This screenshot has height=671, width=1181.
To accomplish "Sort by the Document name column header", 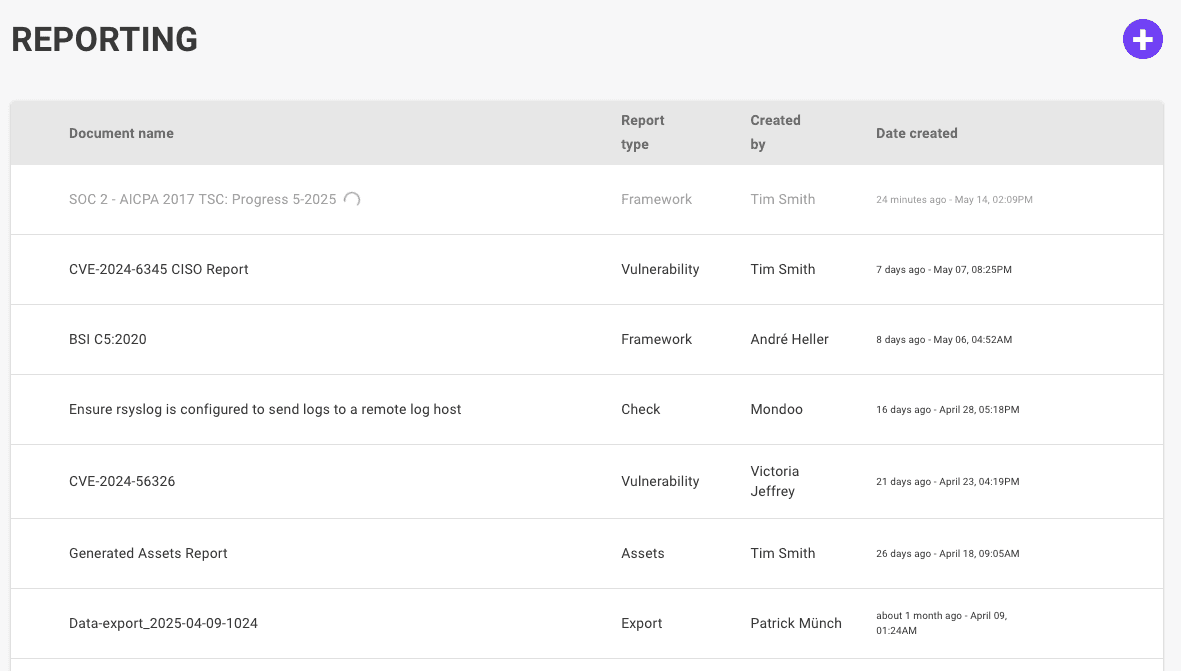I will (121, 132).
